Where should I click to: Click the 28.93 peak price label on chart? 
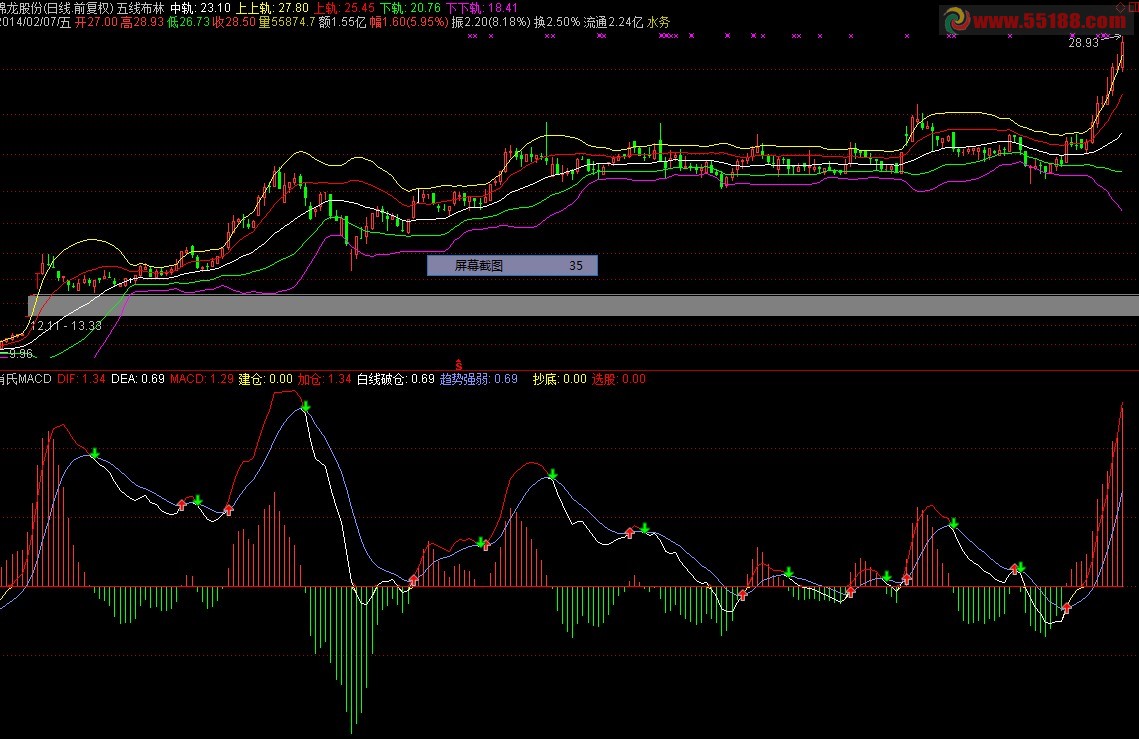tap(1084, 43)
